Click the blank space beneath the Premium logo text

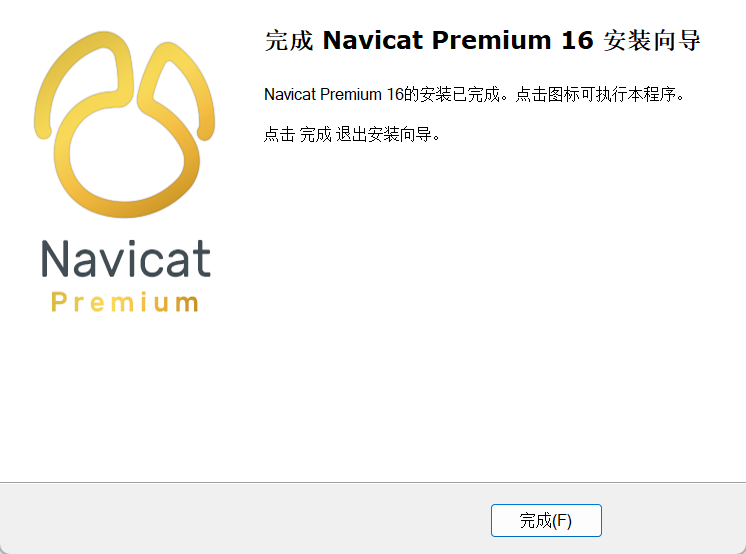[125, 395]
